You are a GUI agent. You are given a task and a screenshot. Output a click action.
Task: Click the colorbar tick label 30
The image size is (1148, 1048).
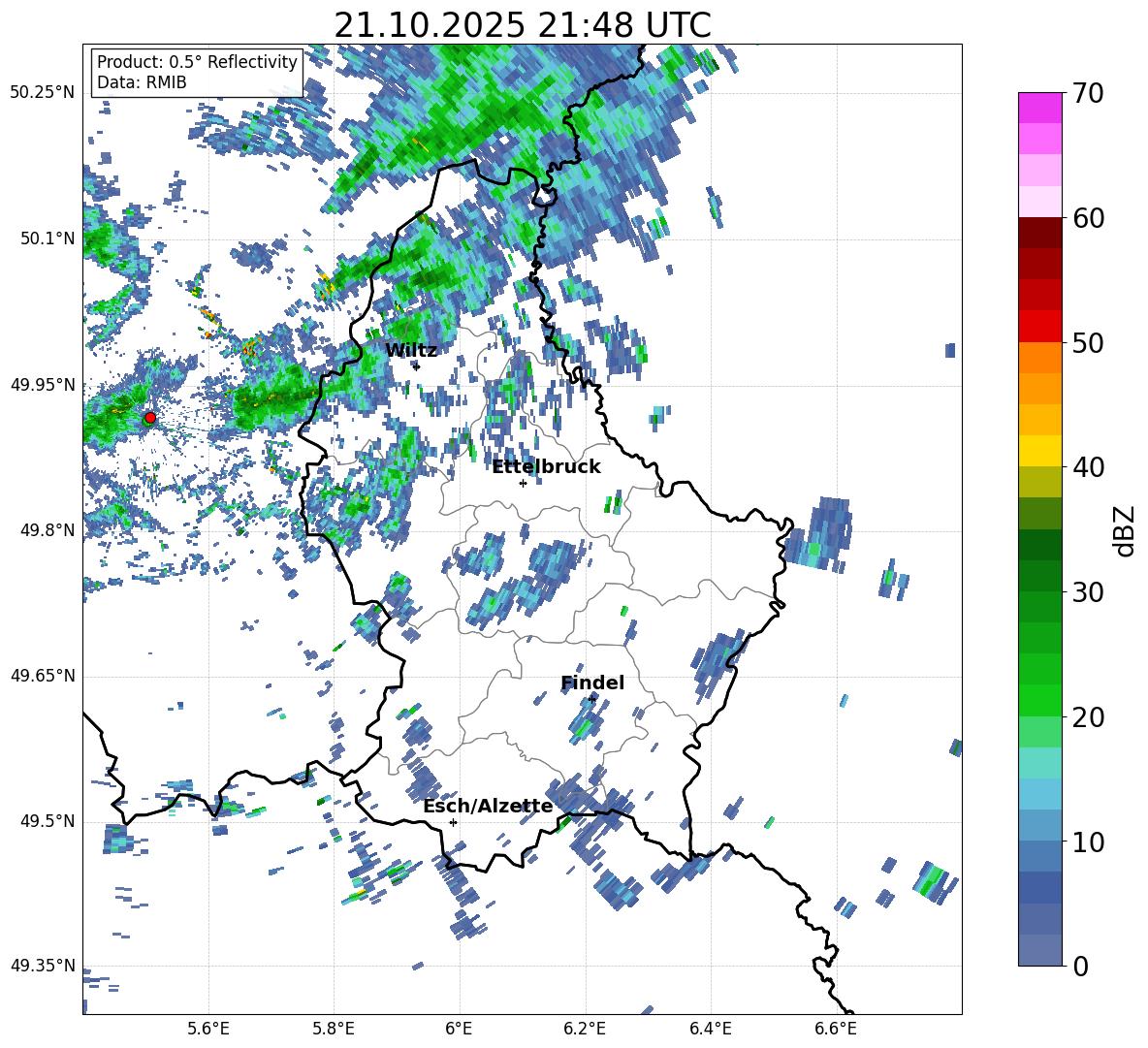(1088, 592)
